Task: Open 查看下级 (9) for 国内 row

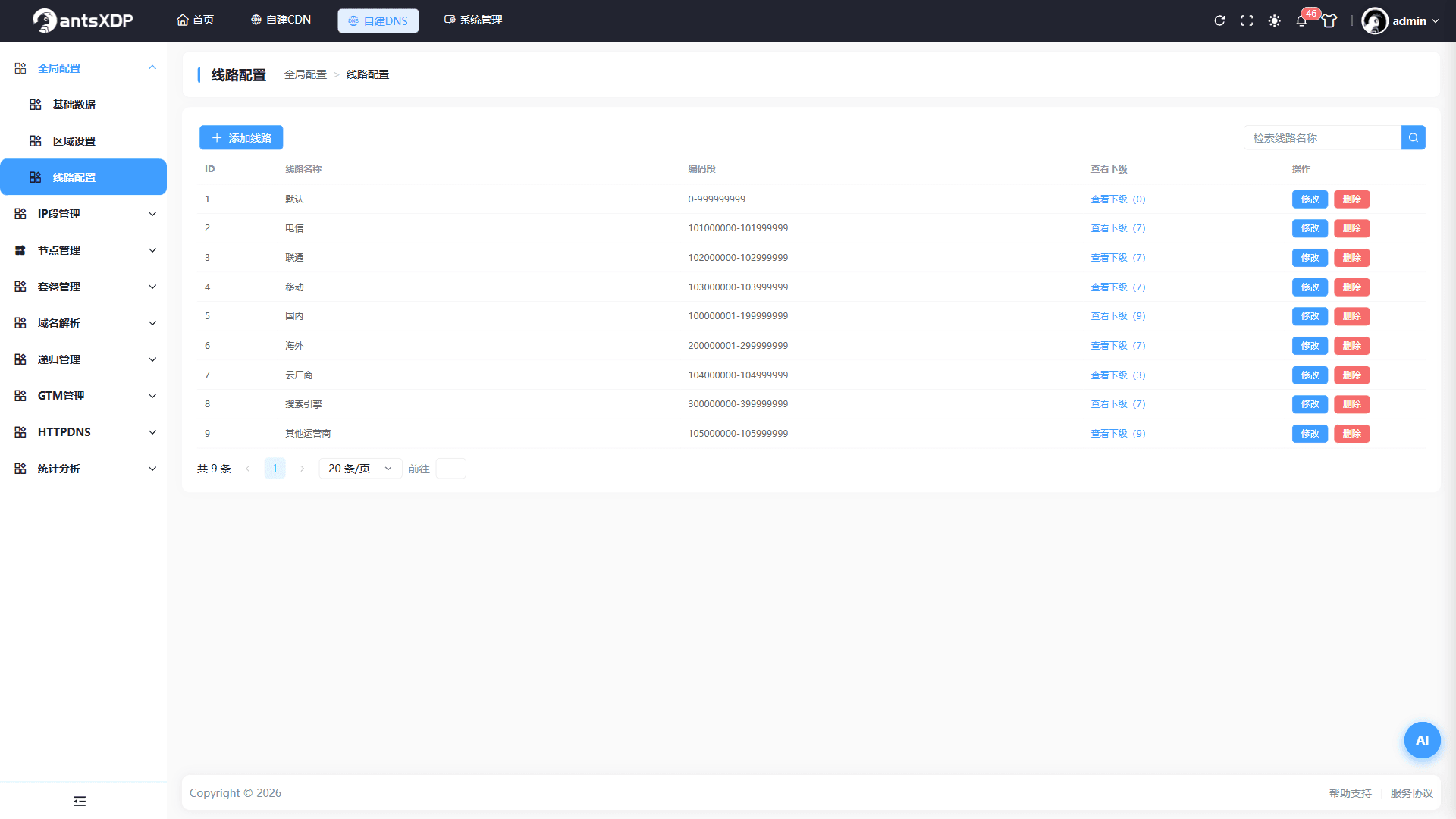Action: (x=1118, y=316)
